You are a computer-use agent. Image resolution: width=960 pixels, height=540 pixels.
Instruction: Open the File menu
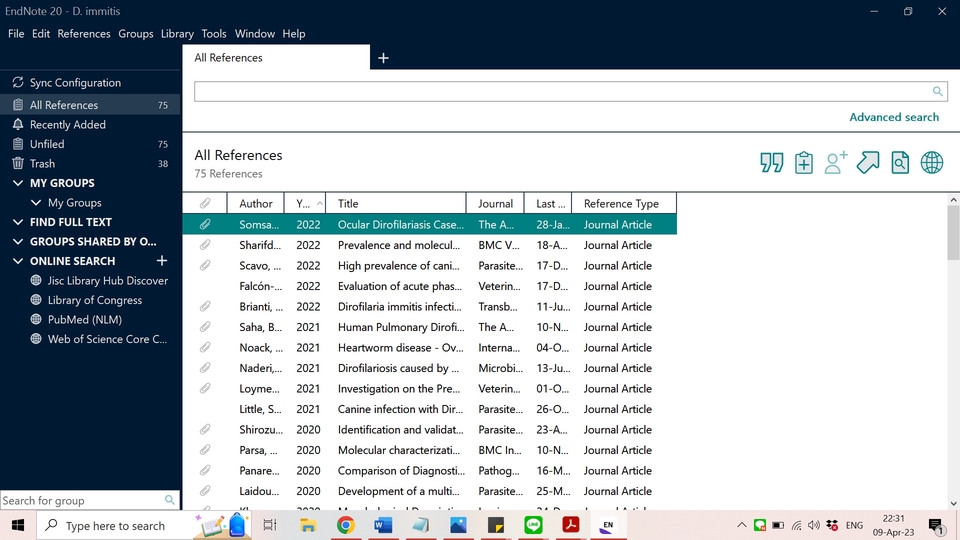[16, 34]
